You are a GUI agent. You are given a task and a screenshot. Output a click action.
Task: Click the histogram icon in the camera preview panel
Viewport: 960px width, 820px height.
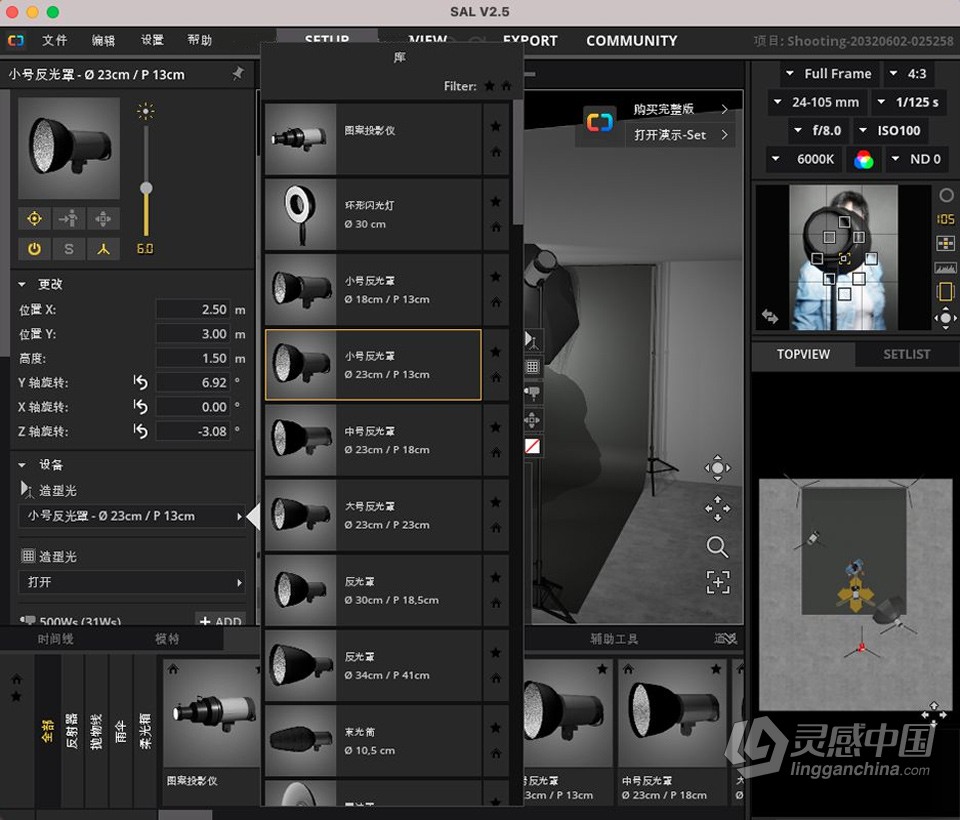click(x=945, y=267)
